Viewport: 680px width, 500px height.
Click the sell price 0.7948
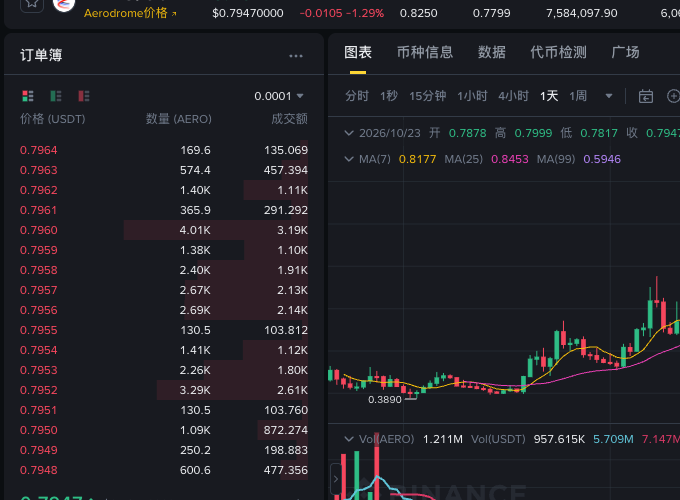39,470
